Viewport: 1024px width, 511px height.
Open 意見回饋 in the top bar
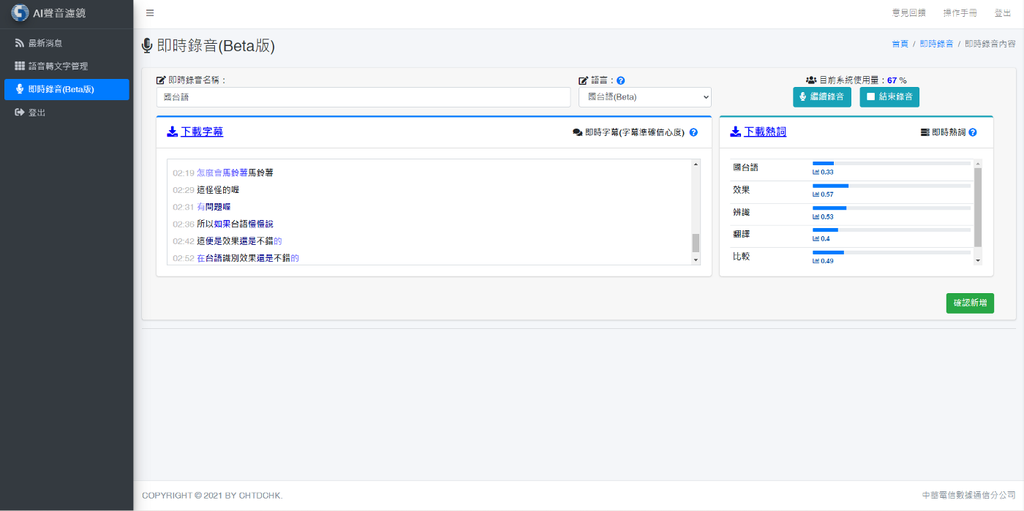coord(909,13)
